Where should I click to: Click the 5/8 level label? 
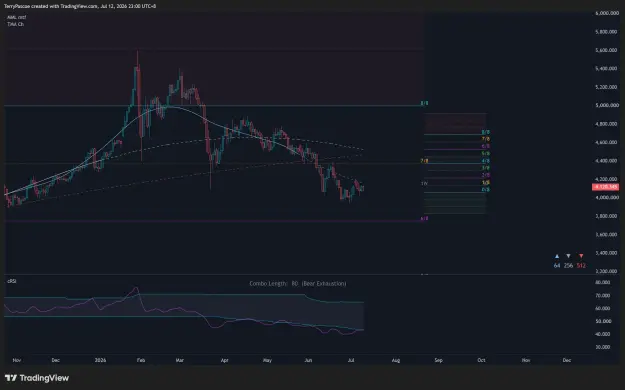pos(485,154)
